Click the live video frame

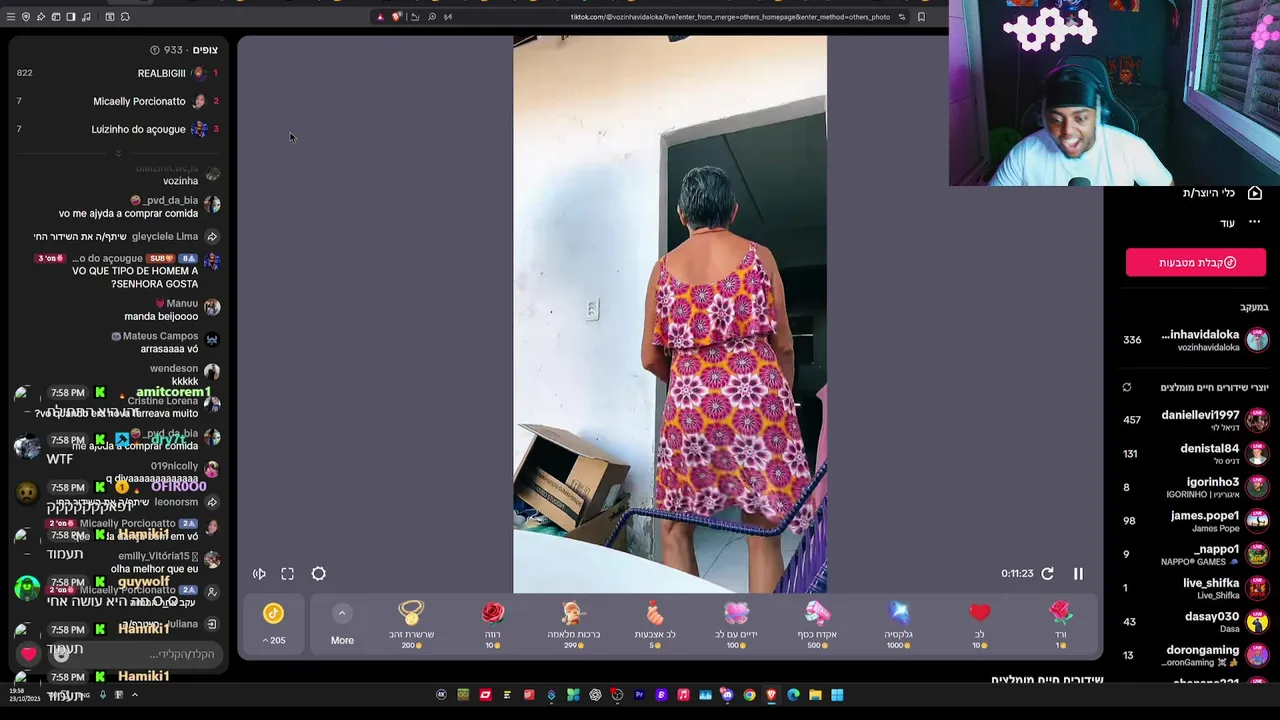click(x=670, y=314)
